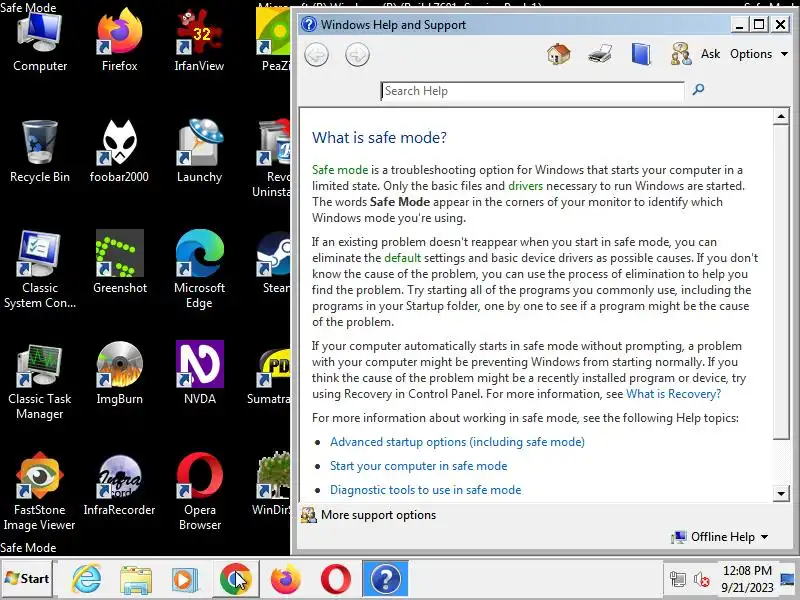Click the printer icon in Help toolbar
The image size is (800, 600).
tap(600, 54)
